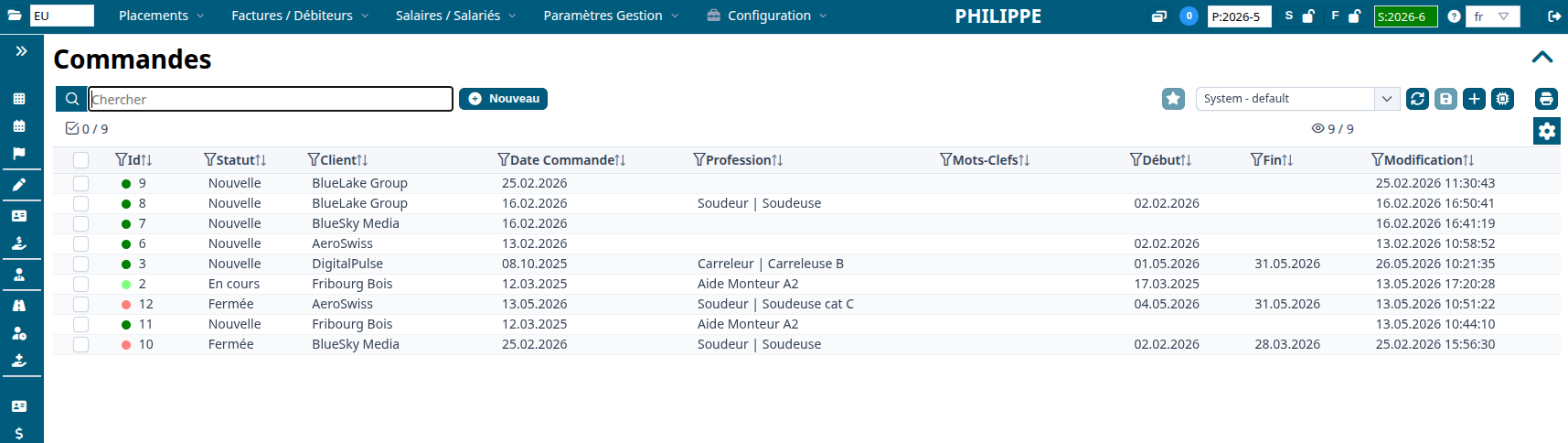Screen dimensions: 1568x443
Task: Collapse the header with the up chevron
Action: [1542, 57]
